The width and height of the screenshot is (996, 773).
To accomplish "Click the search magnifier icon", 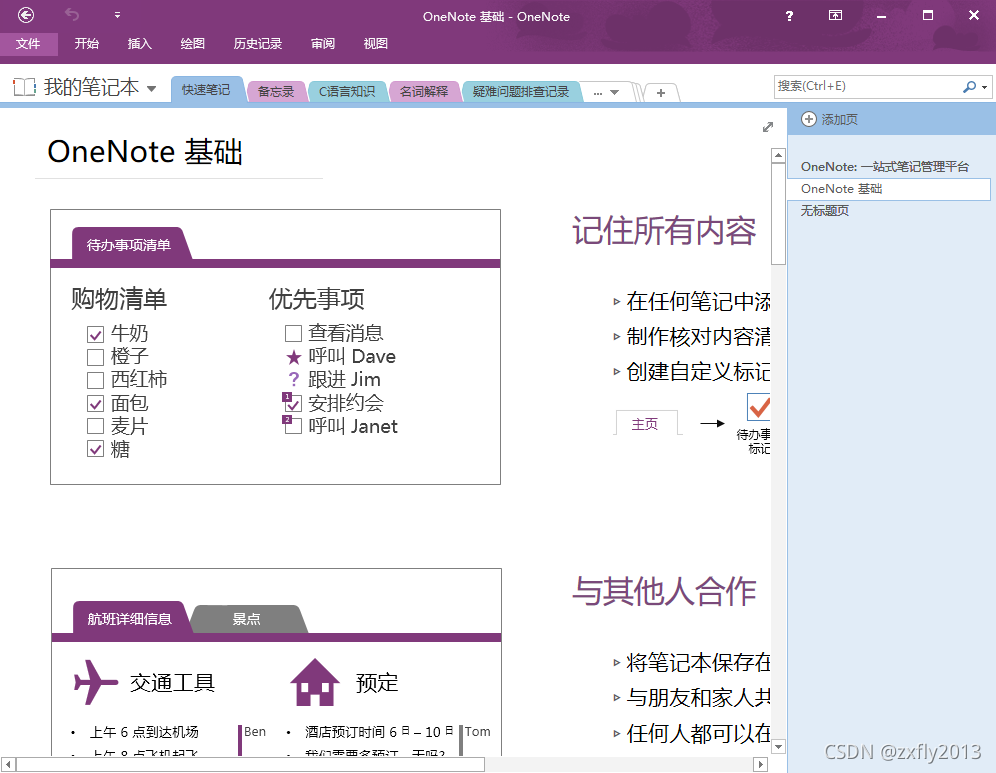I will [968, 87].
